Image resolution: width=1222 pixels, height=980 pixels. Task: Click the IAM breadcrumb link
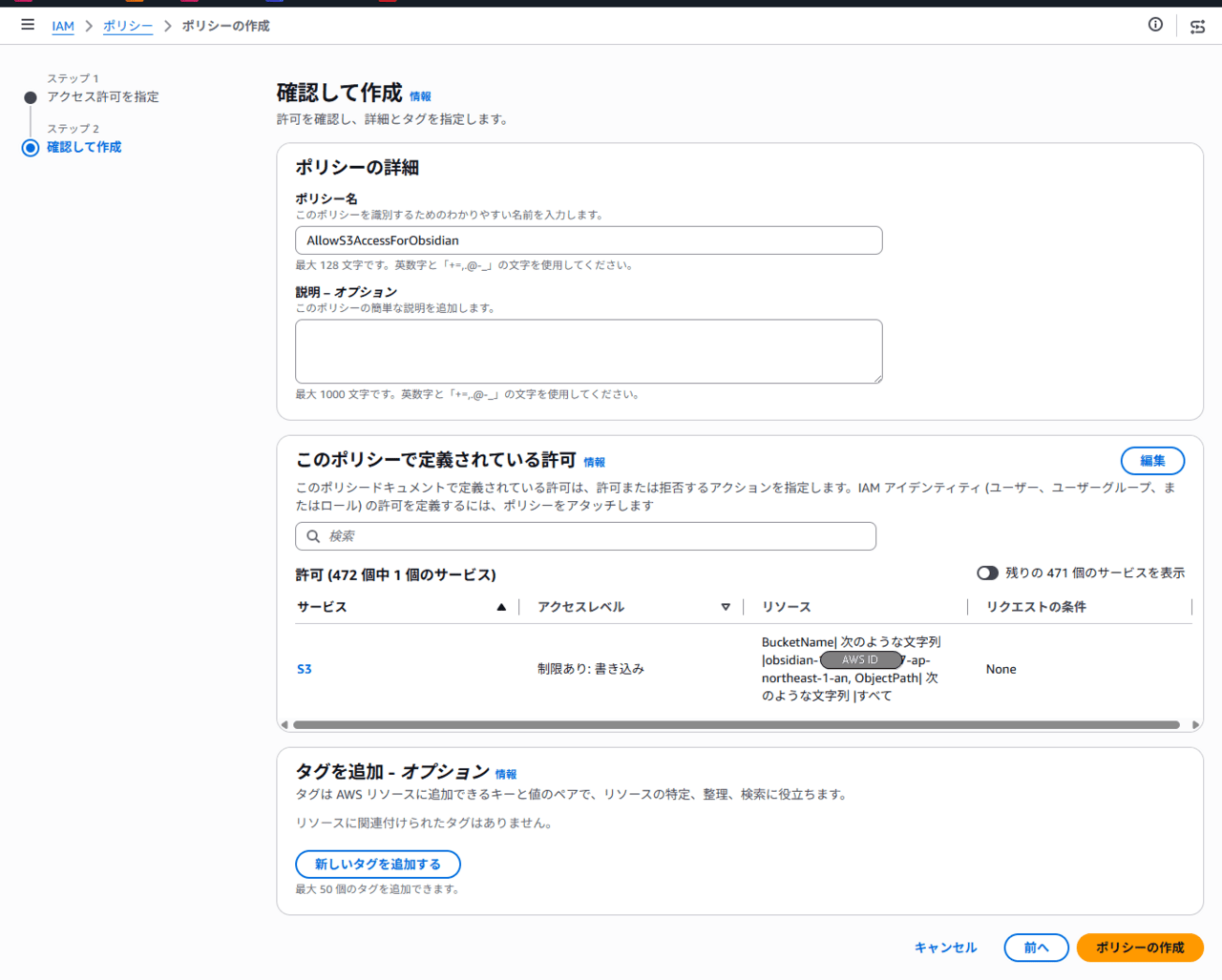63,26
